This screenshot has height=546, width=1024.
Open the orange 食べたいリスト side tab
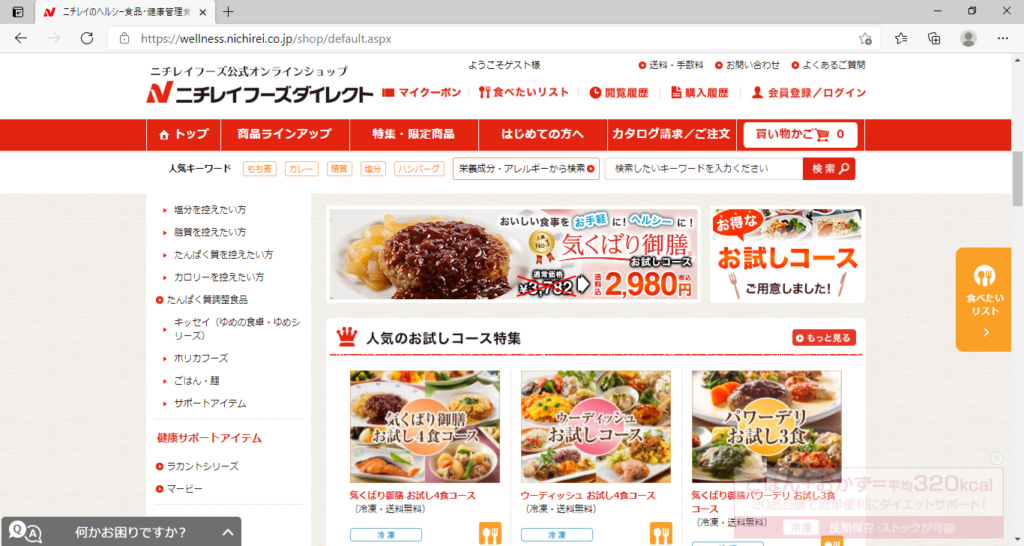pos(985,300)
